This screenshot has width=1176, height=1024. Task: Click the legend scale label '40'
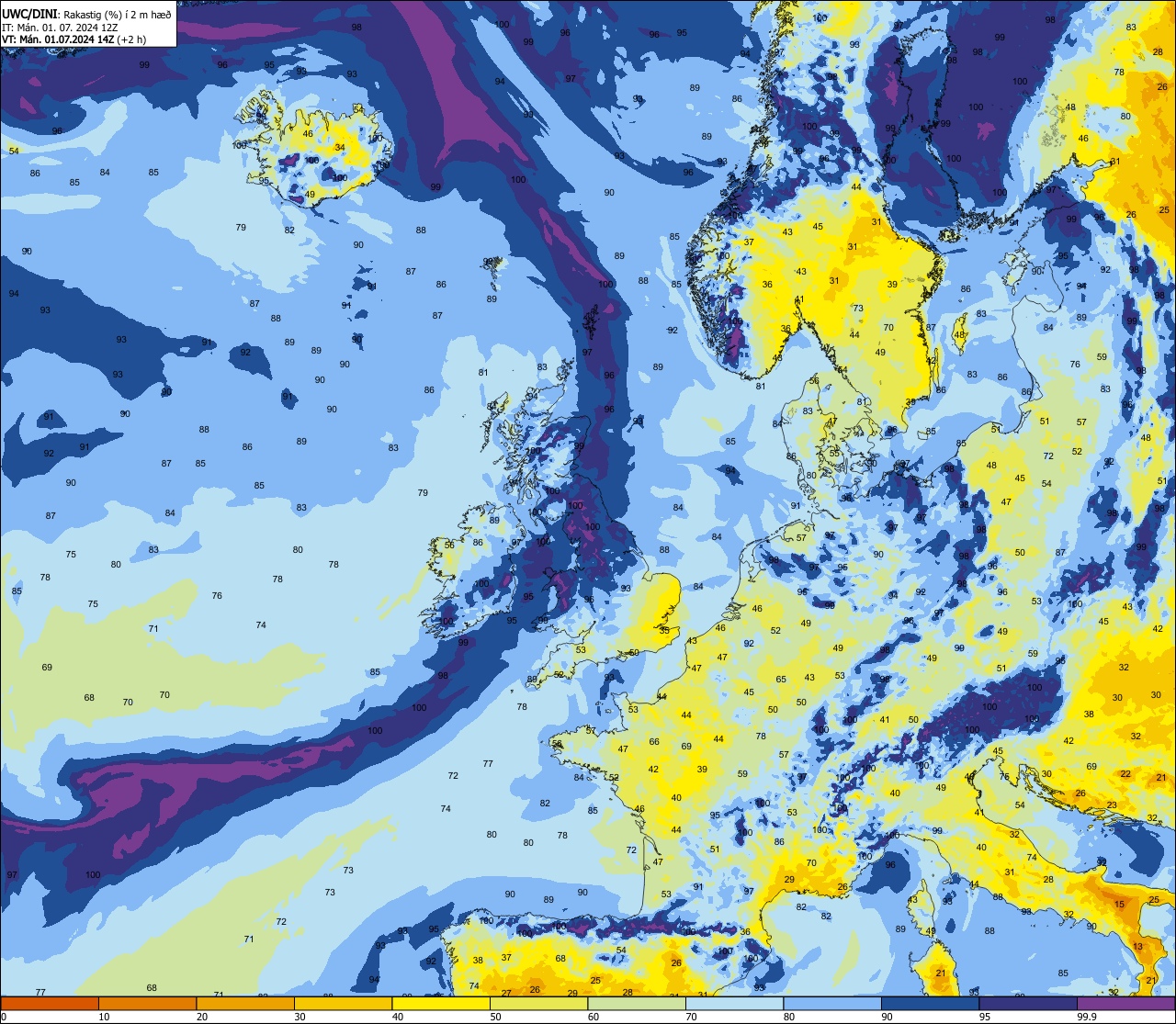pyautogui.click(x=398, y=1017)
